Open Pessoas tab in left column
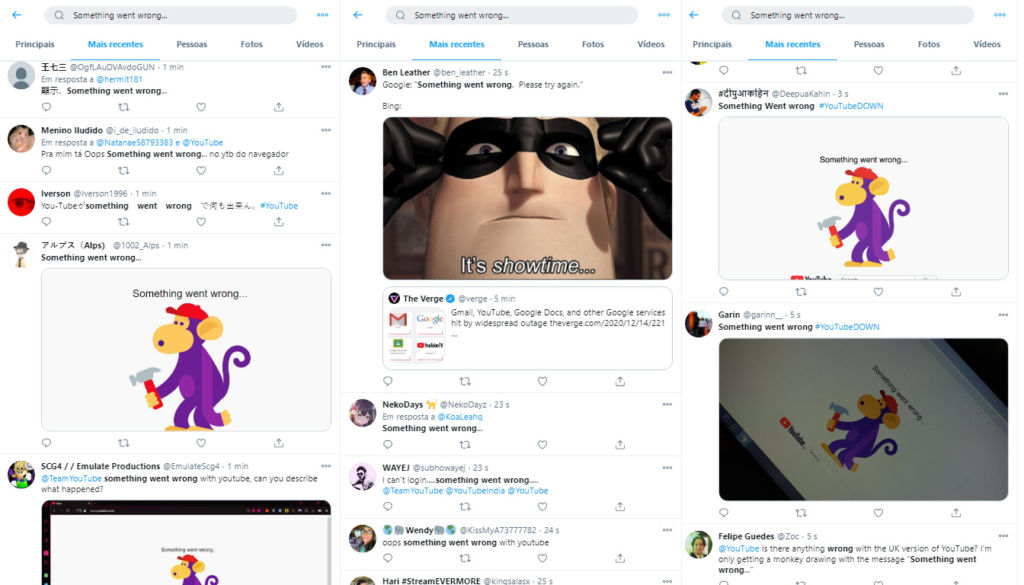The width and height of the screenshot is (1024, 585). pyautogui.click(x=192, y=44)
